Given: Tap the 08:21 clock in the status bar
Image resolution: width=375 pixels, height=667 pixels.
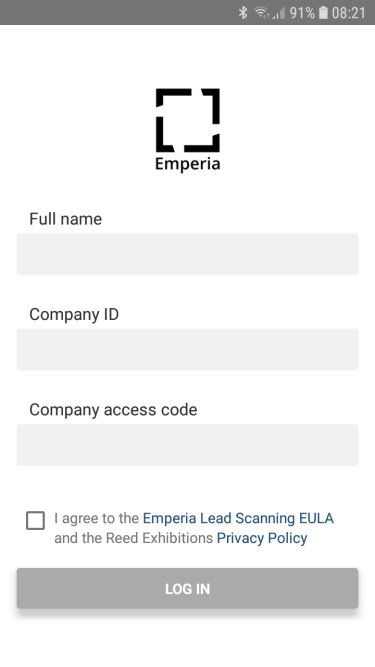Looking at the screenshot, I should (x=348, y=13).
